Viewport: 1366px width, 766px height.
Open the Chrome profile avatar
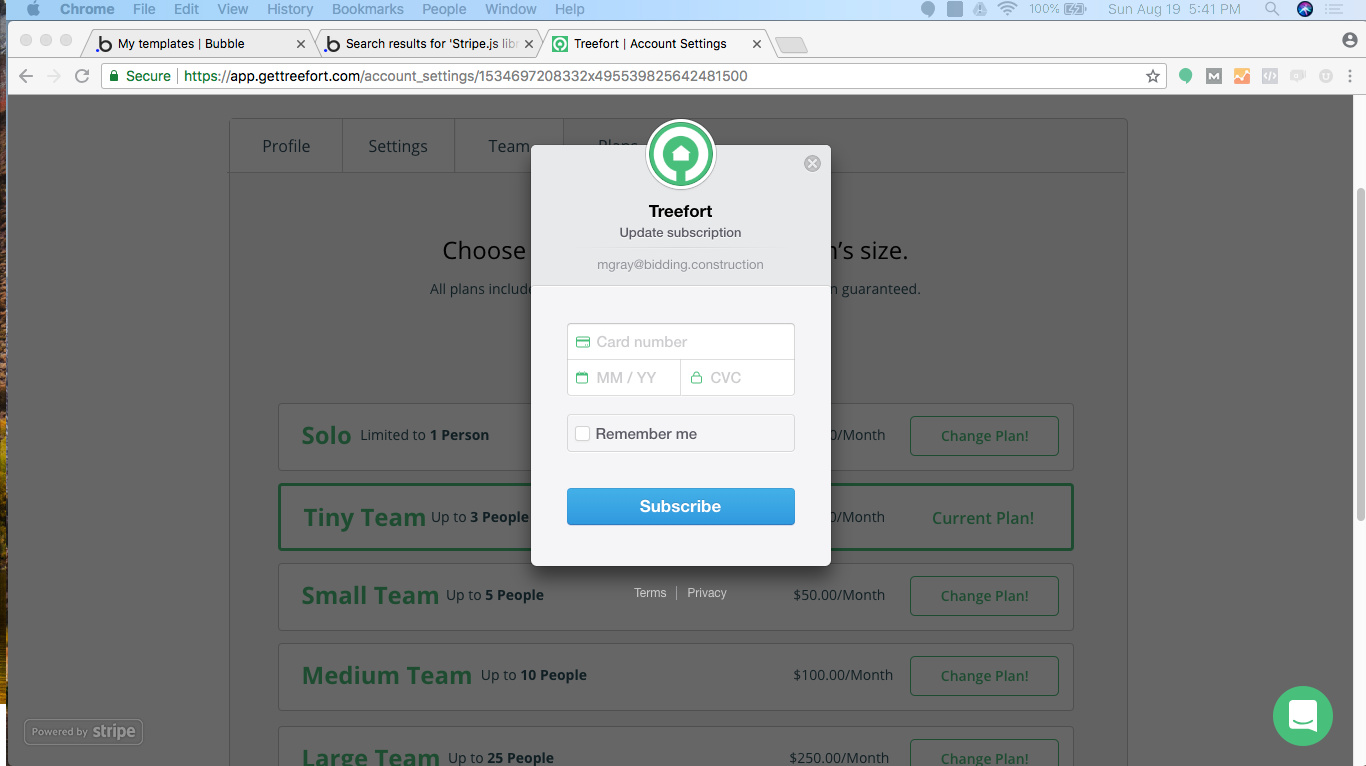pos(1350,40)
